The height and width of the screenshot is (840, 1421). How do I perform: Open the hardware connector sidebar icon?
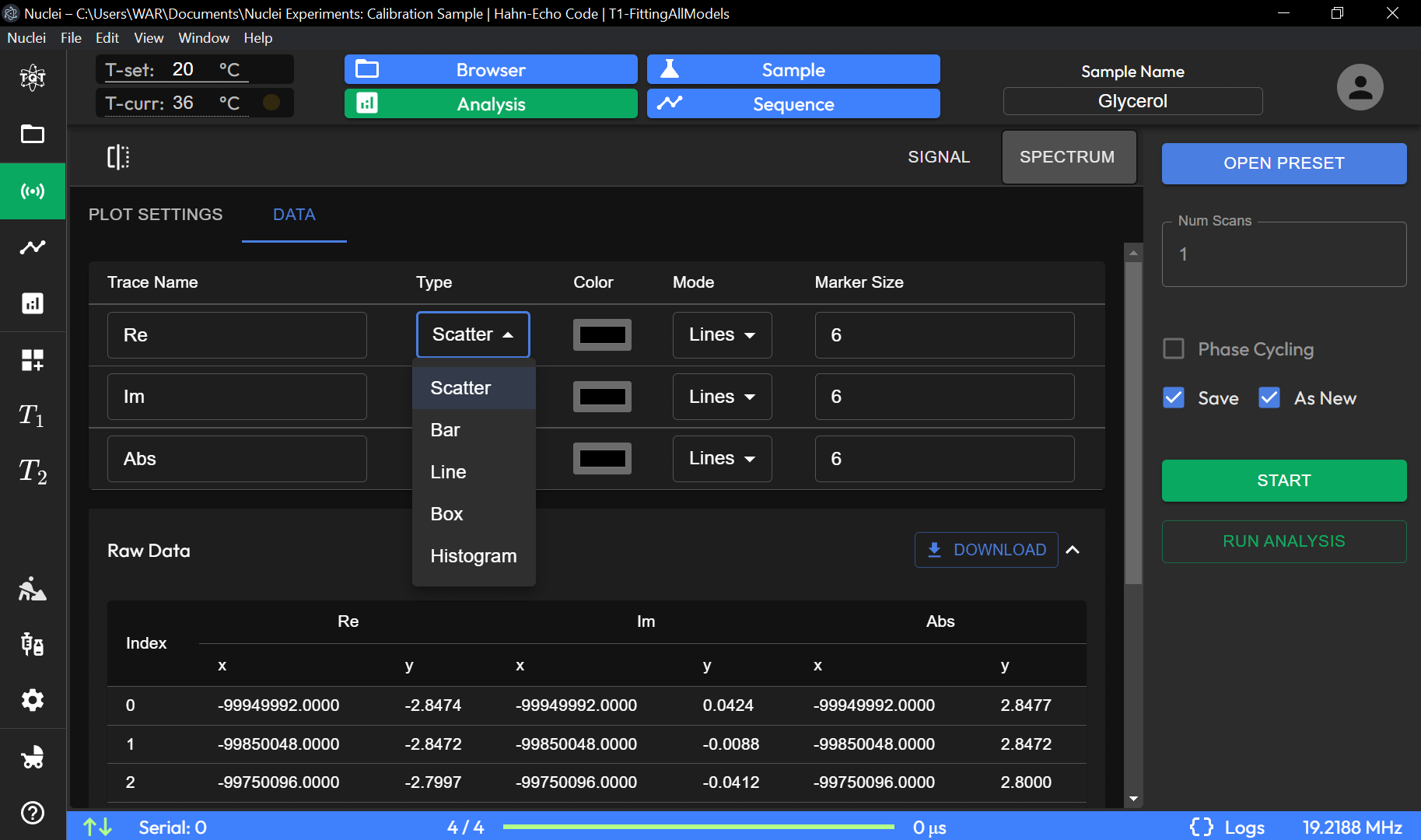pyautogui.click(x=33, y=644)
